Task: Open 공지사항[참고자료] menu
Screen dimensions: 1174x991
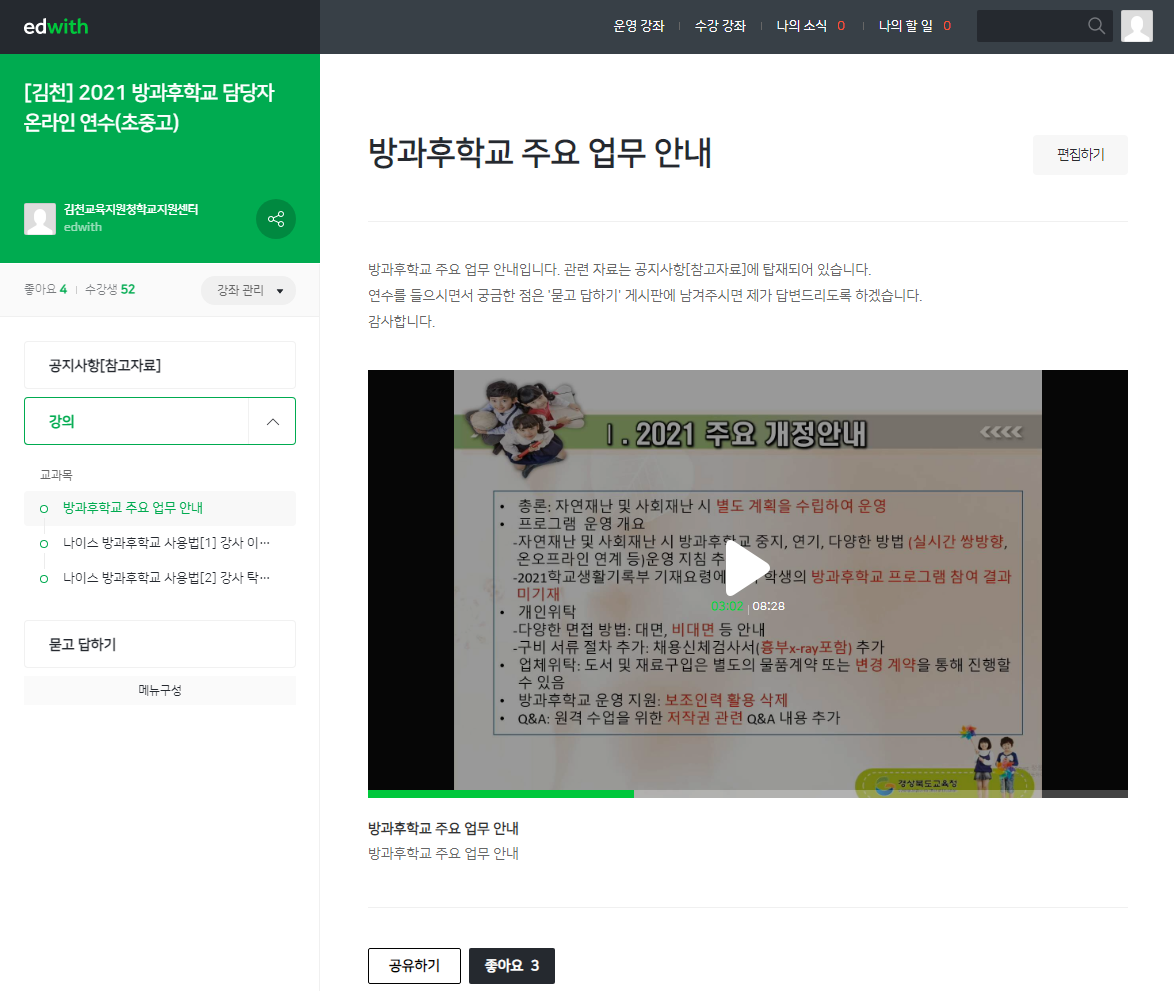Action: click(160, 365)
